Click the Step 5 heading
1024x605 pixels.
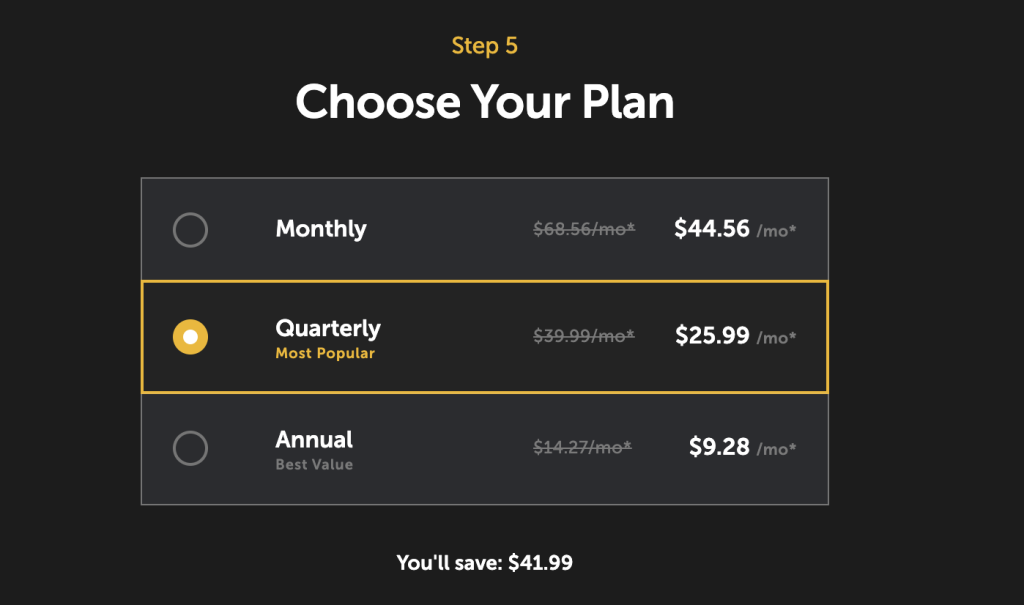[x=485, y=45]
